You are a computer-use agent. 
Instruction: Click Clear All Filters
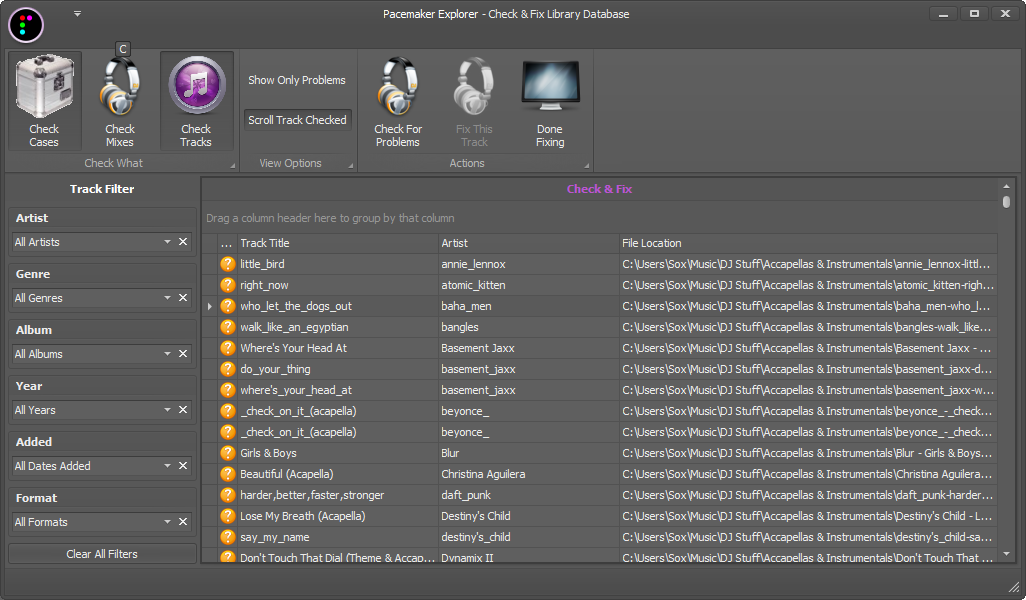pyautogui.click(x=102, y=554)
